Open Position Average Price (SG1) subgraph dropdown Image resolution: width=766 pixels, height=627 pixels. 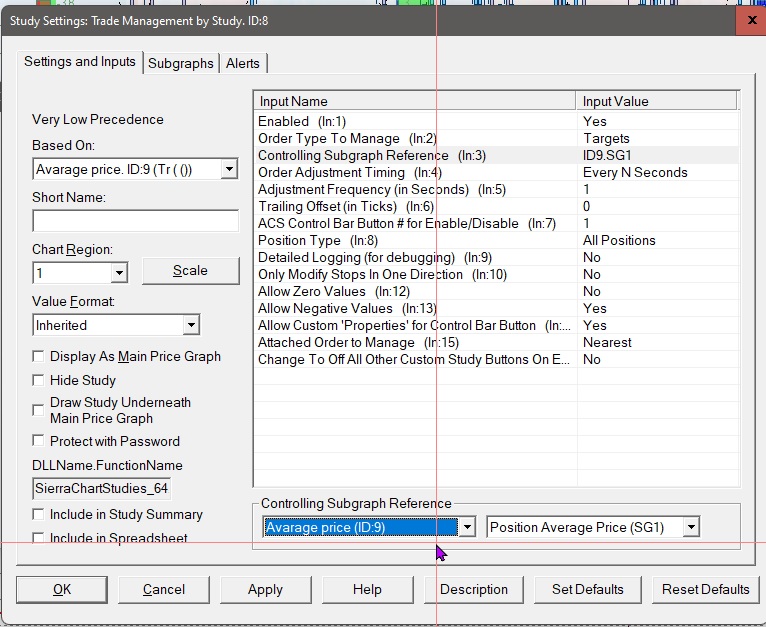[690, 527]
